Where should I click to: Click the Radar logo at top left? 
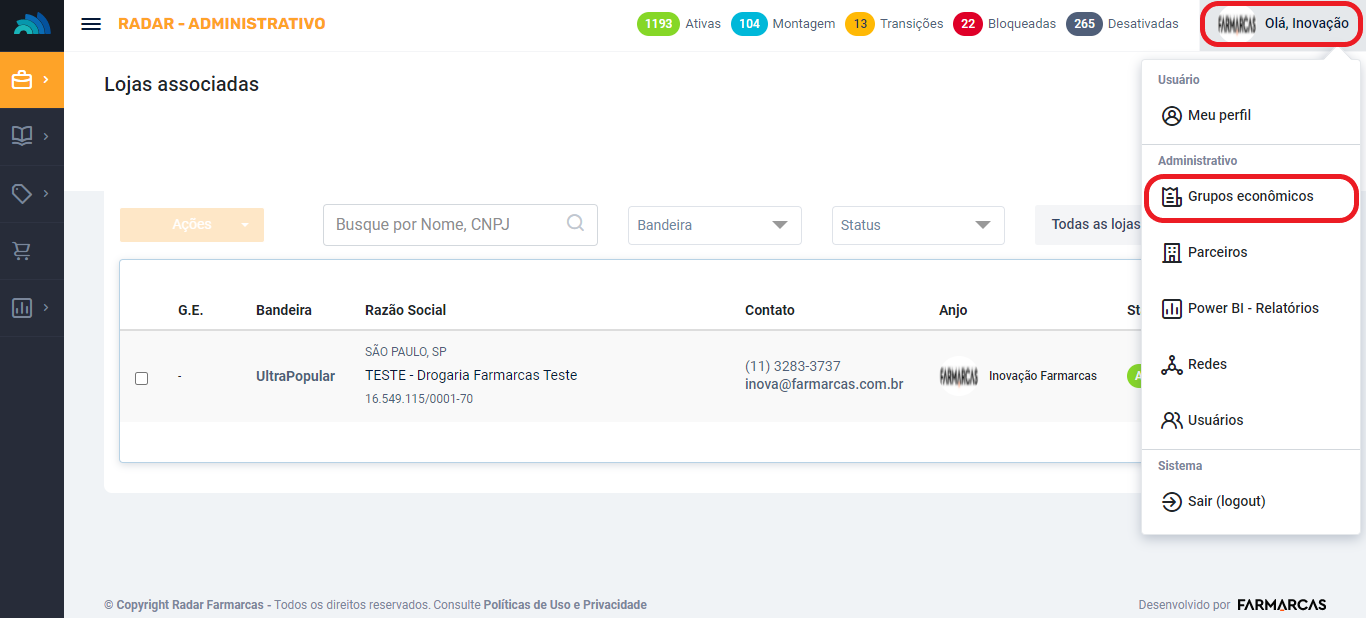[x=32, y=25]
